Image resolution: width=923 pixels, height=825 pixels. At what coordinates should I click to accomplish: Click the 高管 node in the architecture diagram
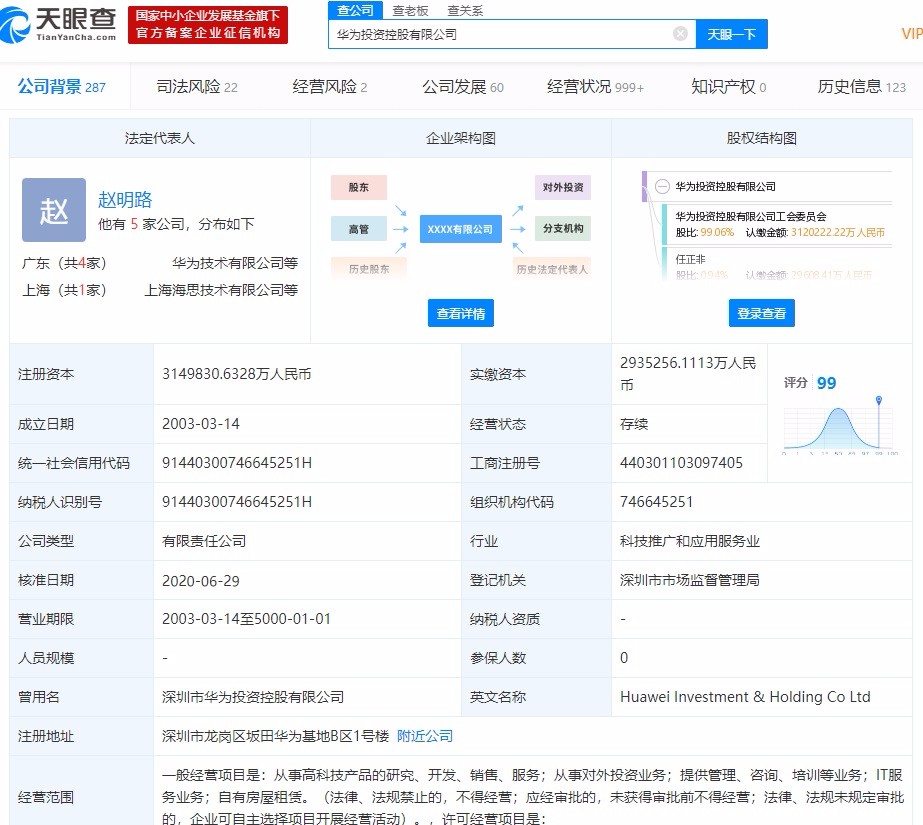358,228
